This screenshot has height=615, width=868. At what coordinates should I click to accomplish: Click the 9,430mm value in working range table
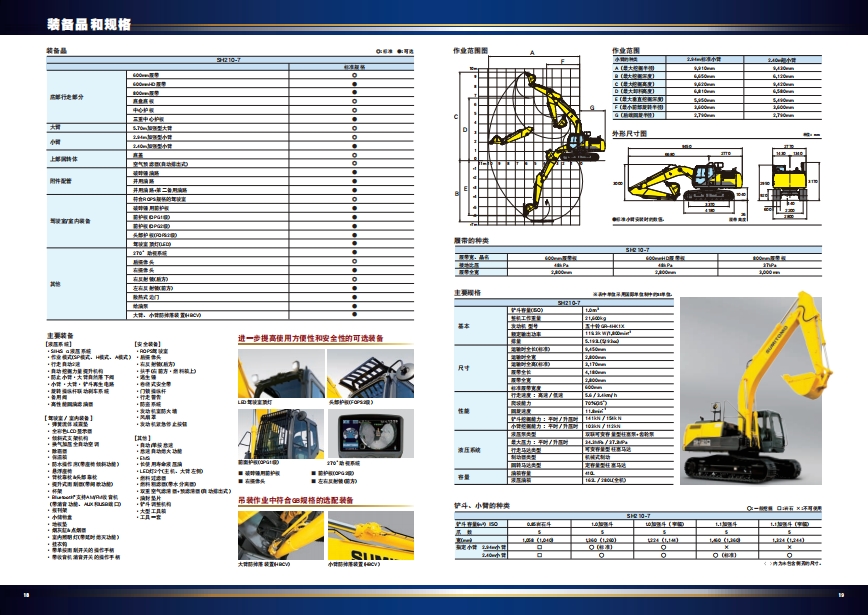pos(782,68)
